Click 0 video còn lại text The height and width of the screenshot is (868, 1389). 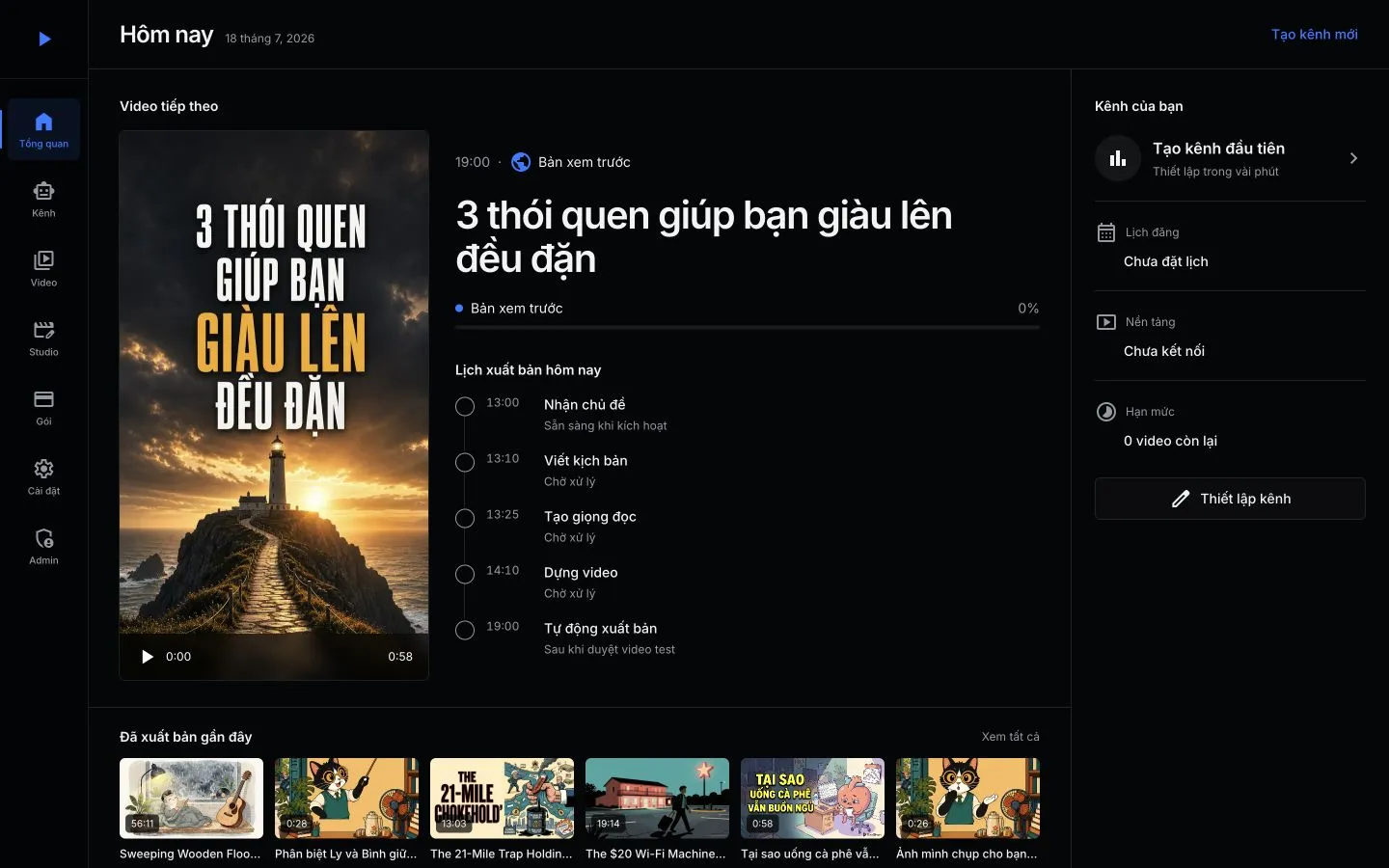click(1170, 441)
